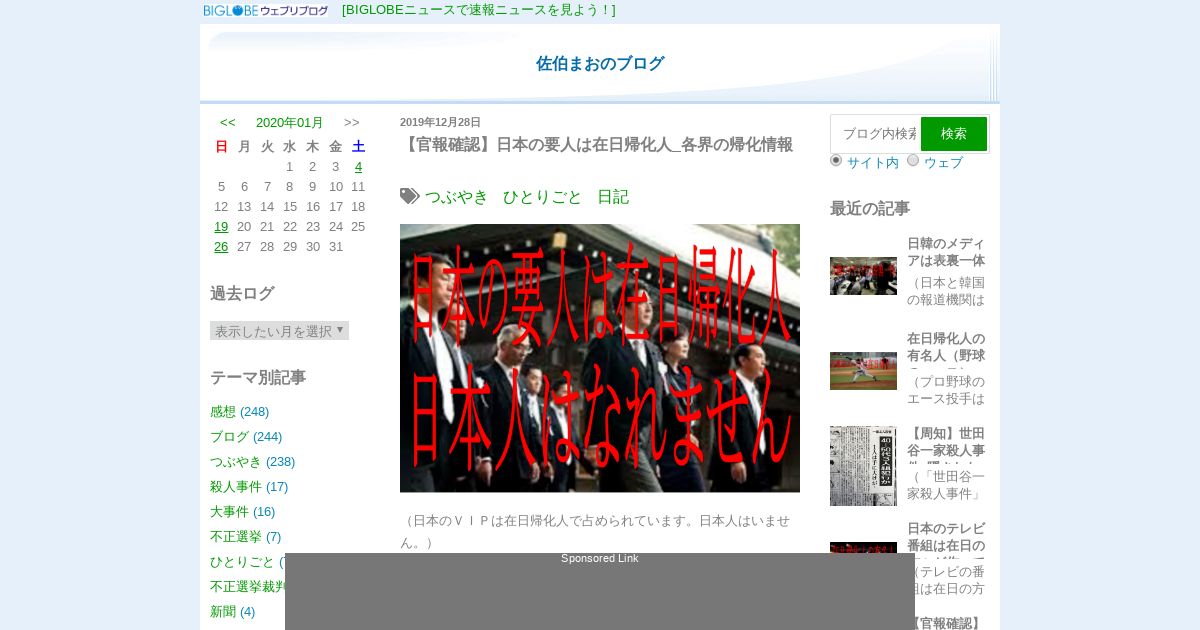
Task: Open thumbnail for 日韓のメディア article
Action: pyautogui.click(x=863, y=276)
